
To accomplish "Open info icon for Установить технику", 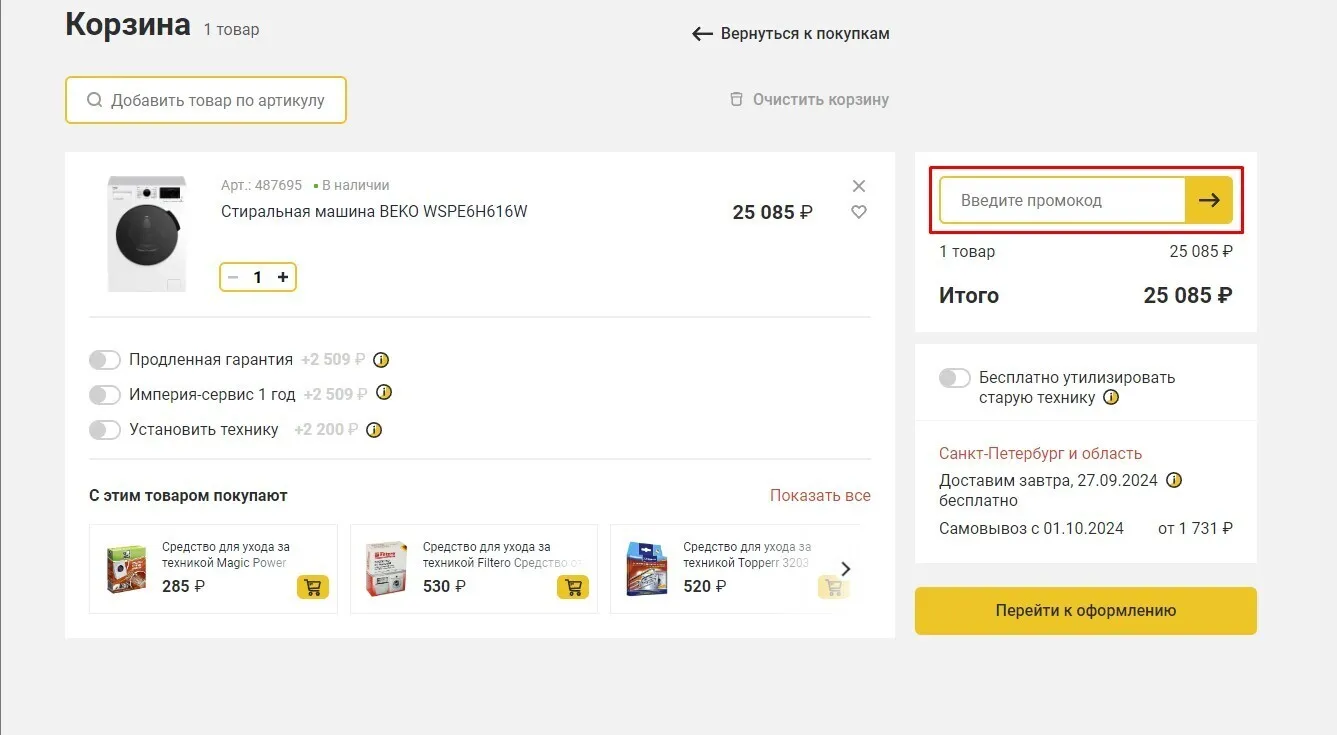I will pyautogui.click(x=374, y=430).
